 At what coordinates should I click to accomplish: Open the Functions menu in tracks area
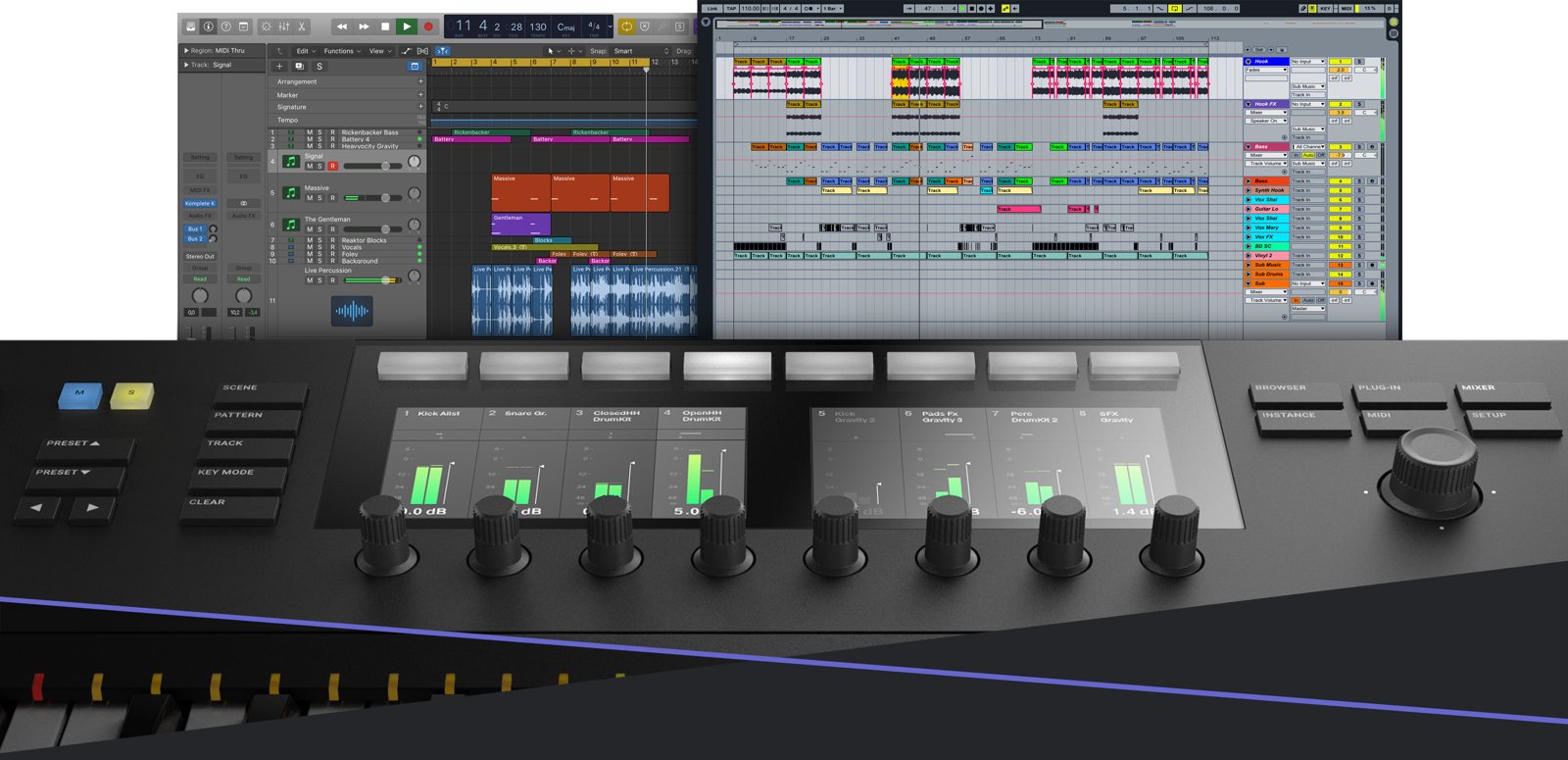pyautogui.click(x=341, y=51)
